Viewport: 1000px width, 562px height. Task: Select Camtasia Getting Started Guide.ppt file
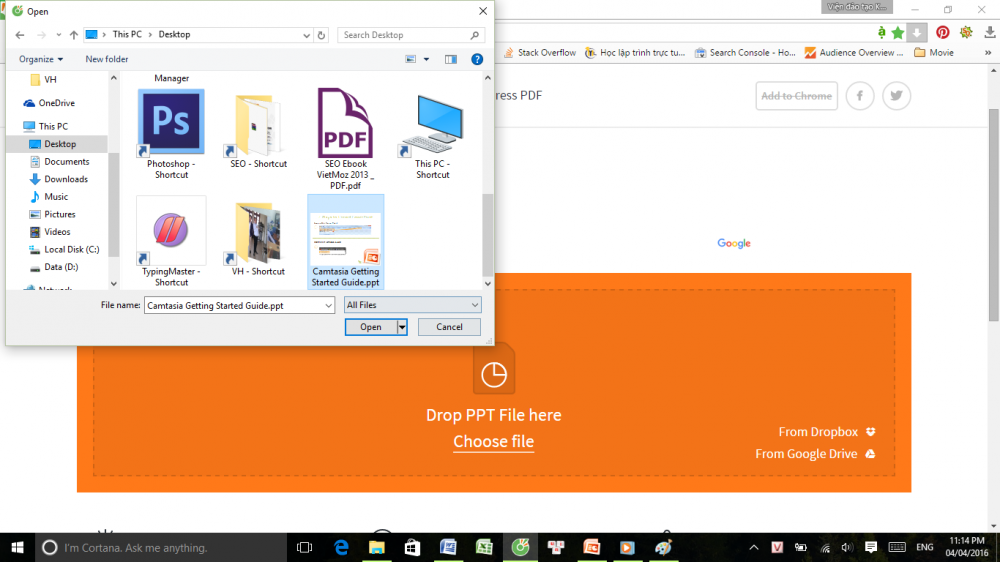[346, 242]
